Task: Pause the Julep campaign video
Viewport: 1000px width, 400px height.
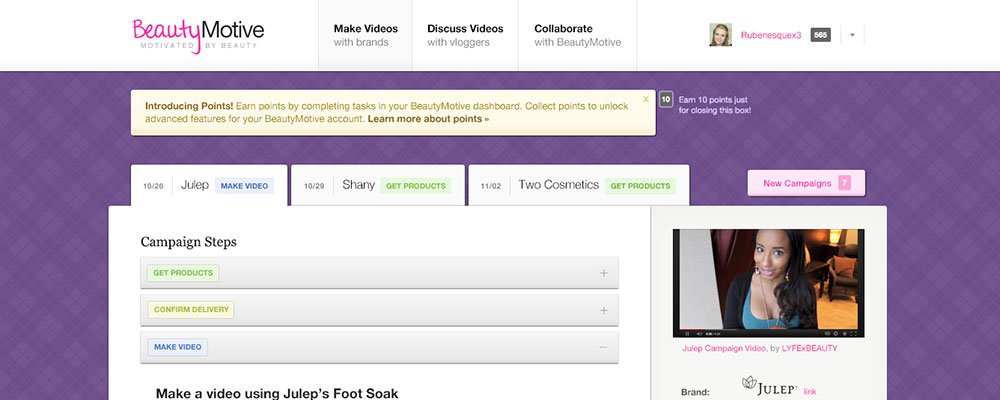Action: click(x=687, y=334)
